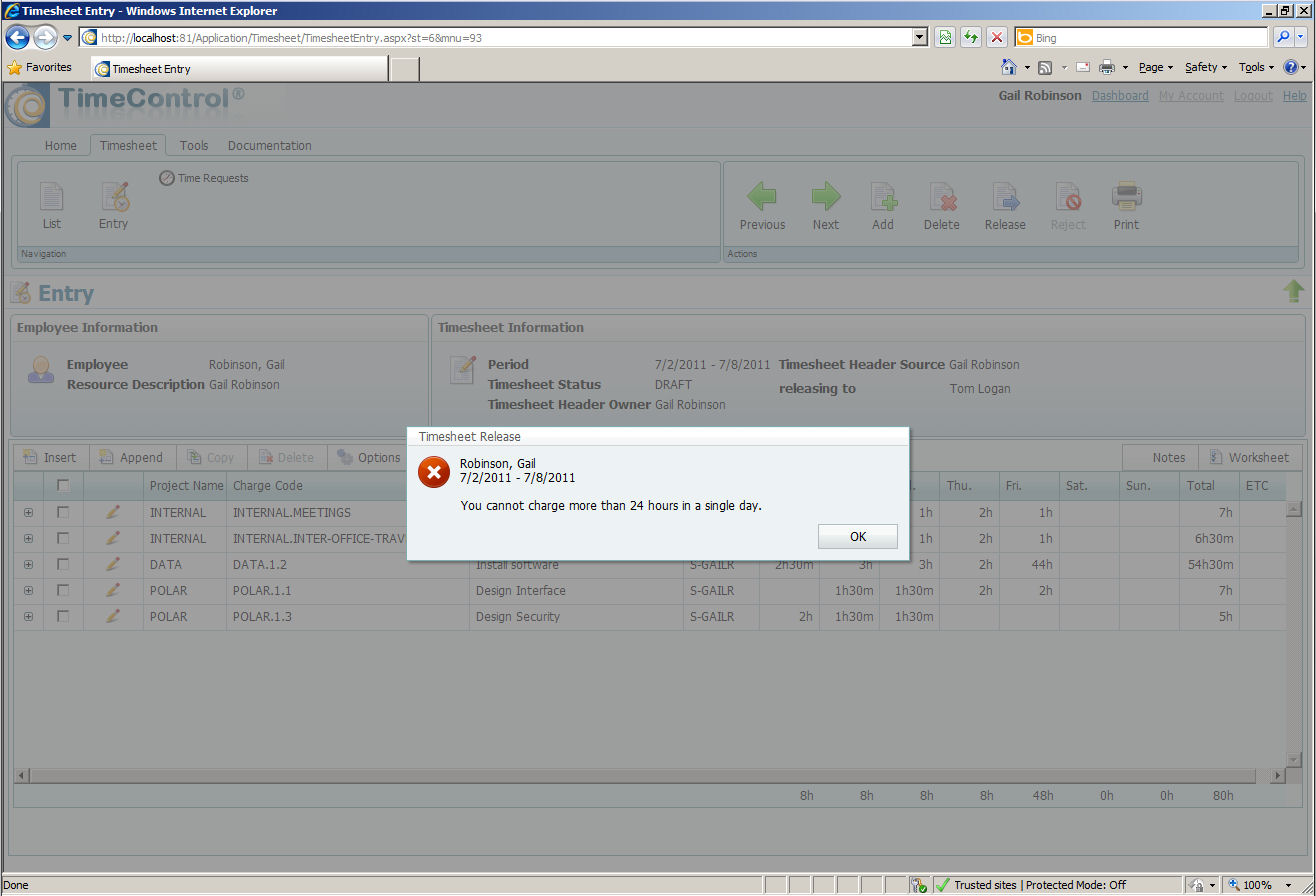Click the green up arrow beside Entry
This screenshot has height=896, width=1316.
click(x=1294, y=292)
